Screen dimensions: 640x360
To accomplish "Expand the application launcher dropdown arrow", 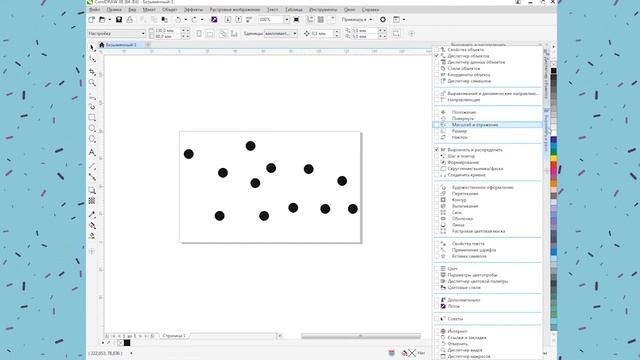I will click(404, 20).
